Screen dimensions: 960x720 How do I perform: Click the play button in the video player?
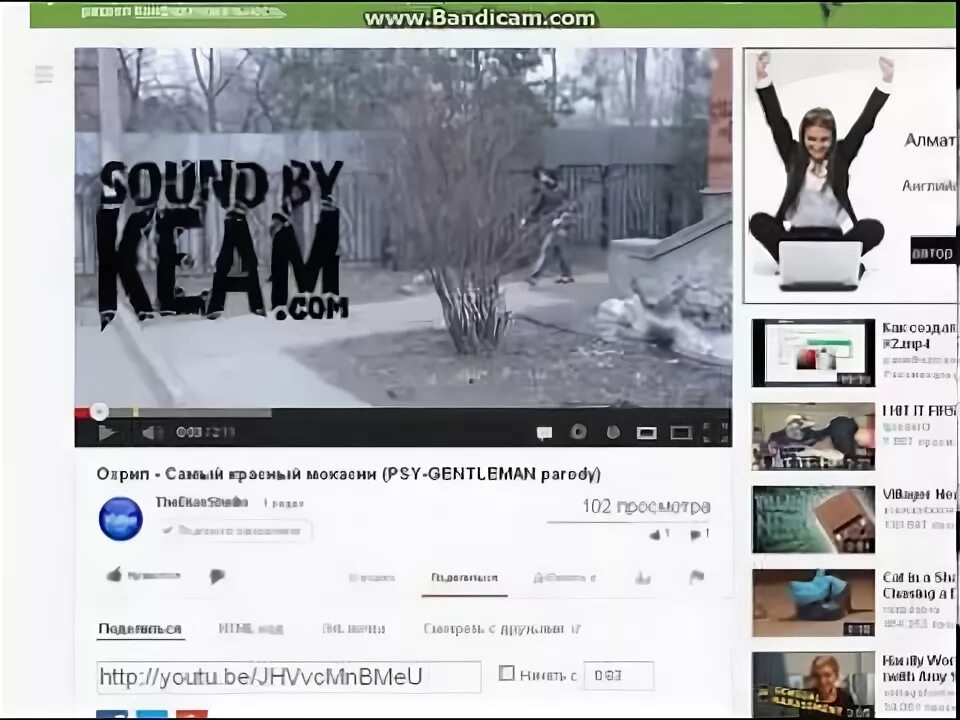(107, 433)
